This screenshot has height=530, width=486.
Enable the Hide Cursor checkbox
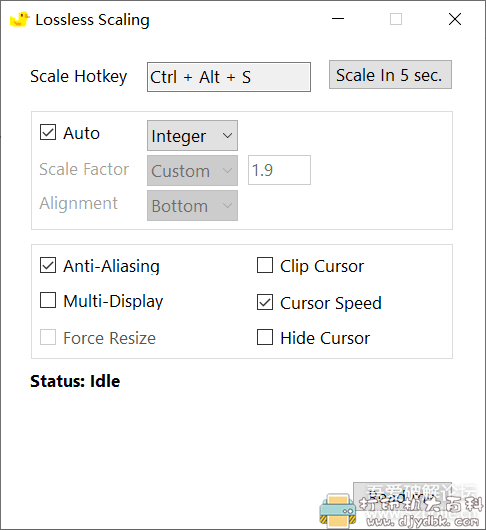pyautogui.click(x=265, y=337)
